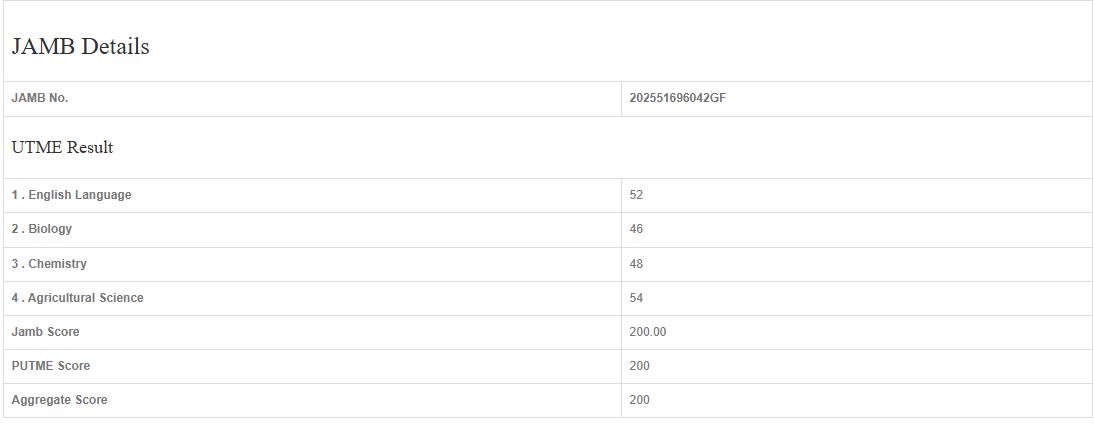1094x424 pixels.
Task: Click the Agricultural Science subject label
Action: tap(77, 298)
